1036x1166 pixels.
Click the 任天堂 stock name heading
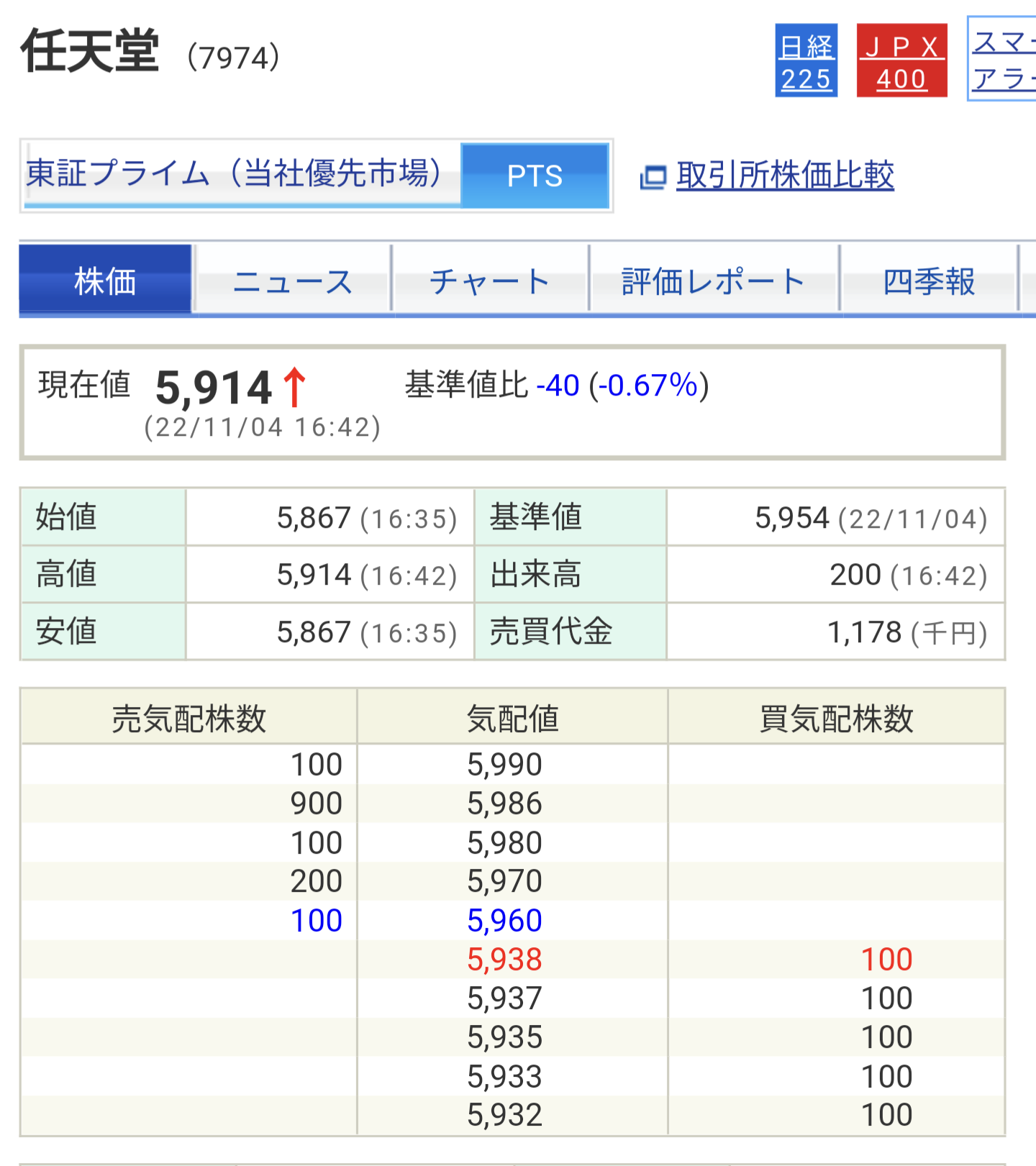click(x=89, y=51)
